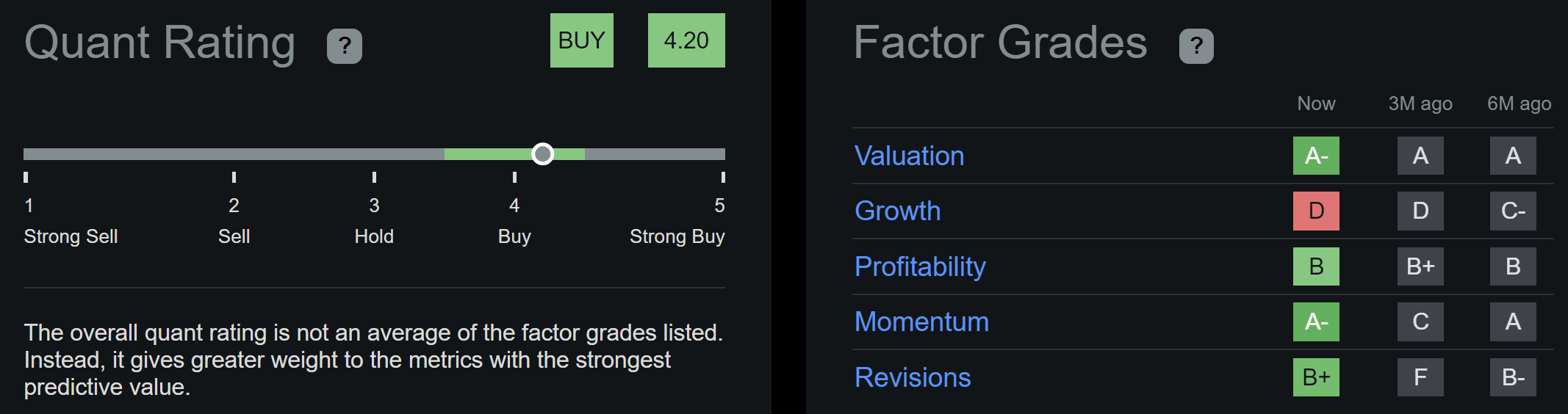Click the Momentum C grade from 3M ago

(x=1420, y=322)
